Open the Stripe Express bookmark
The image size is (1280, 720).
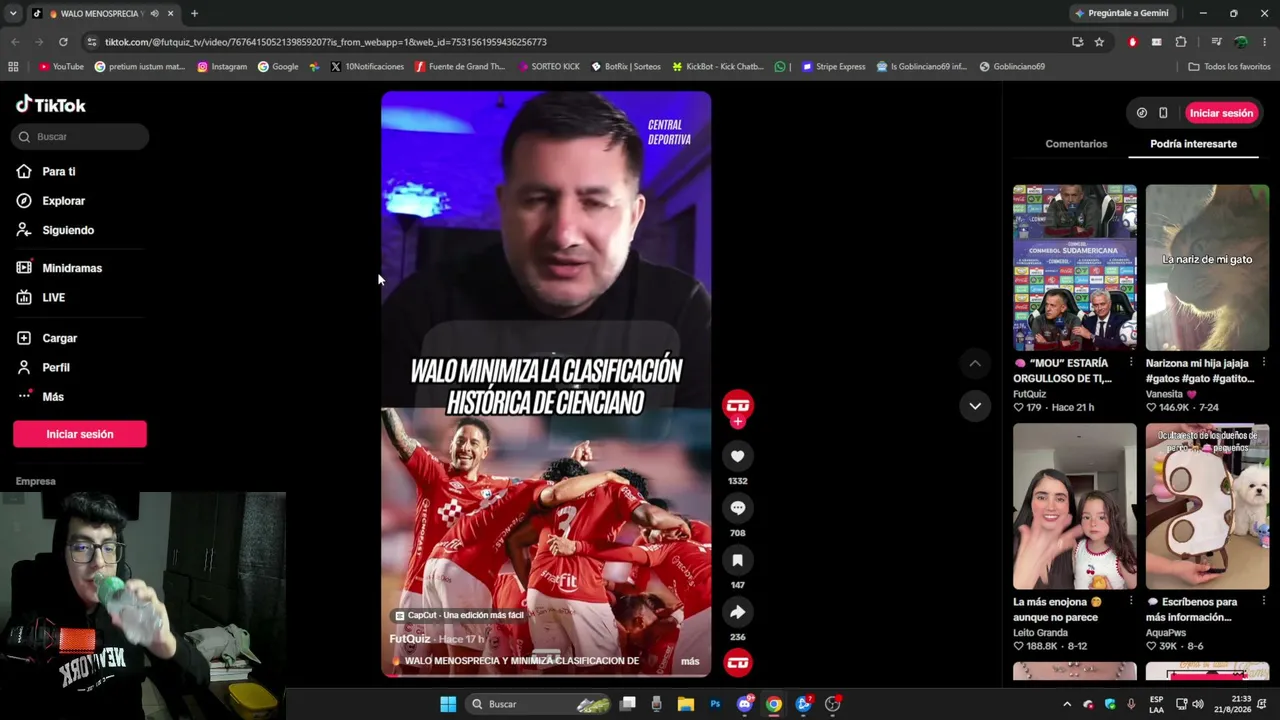point(834,67)
